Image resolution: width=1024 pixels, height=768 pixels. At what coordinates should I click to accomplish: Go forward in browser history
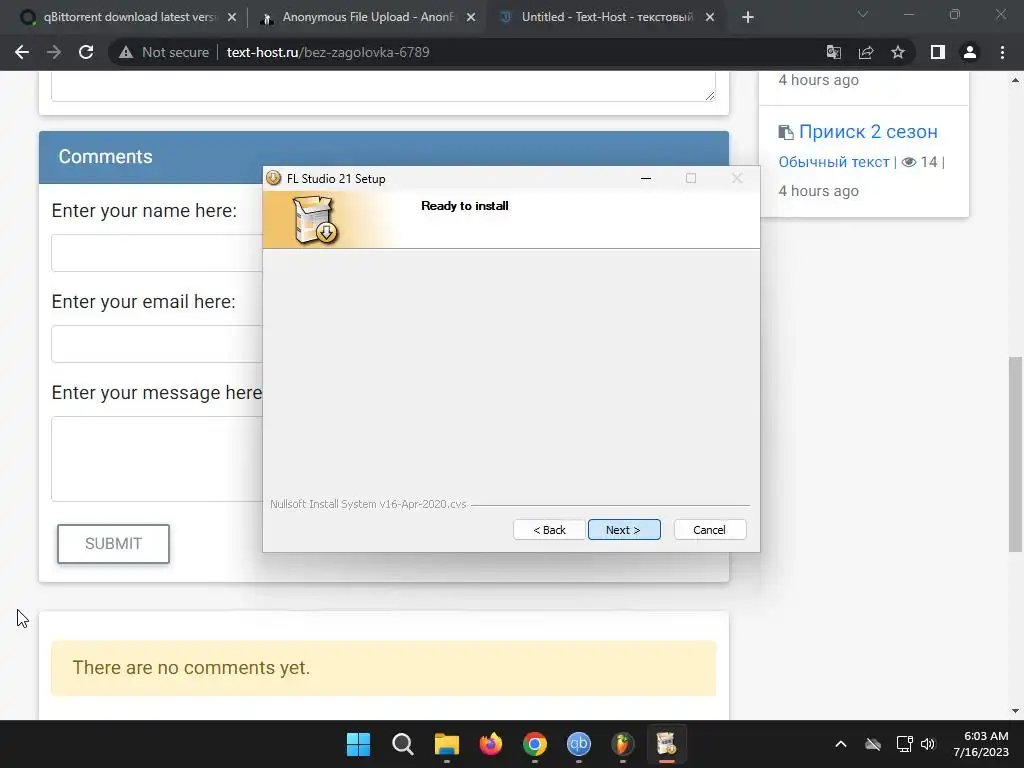[54, 52]
